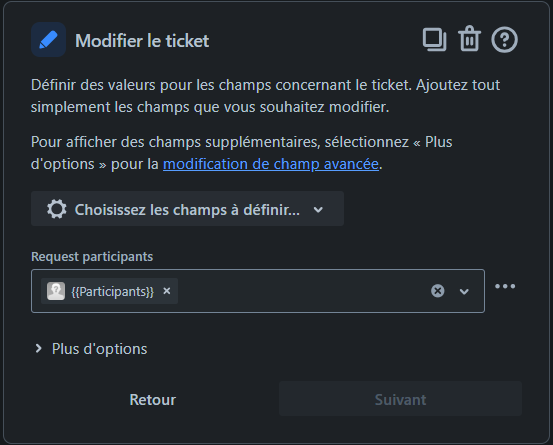Click the gear icon in the field chooser
Viewport: 553px width, 445px height.
(56, 209)
